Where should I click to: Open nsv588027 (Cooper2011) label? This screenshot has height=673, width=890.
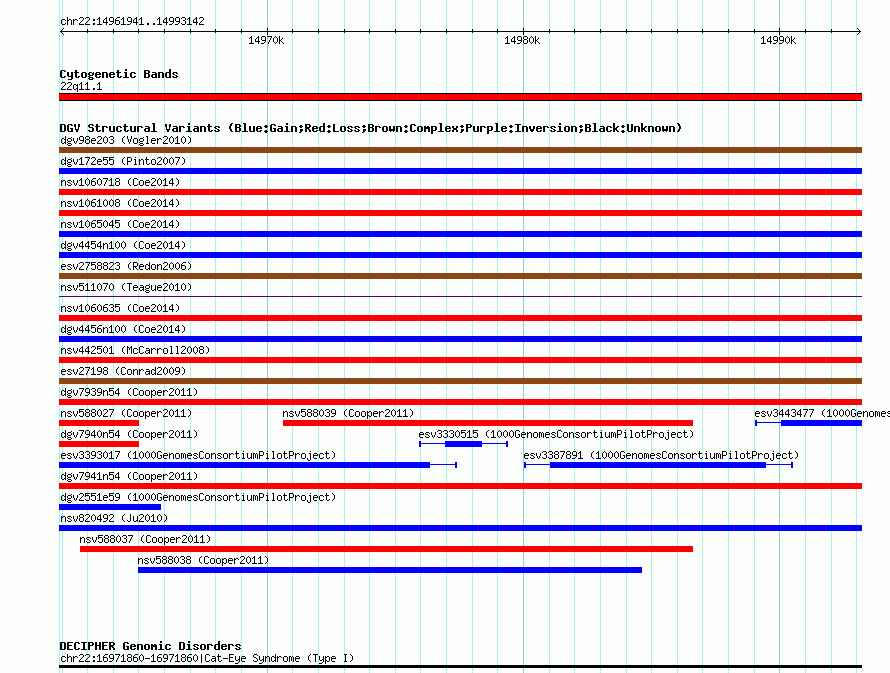pyautogui.click(x=126, y=413)
